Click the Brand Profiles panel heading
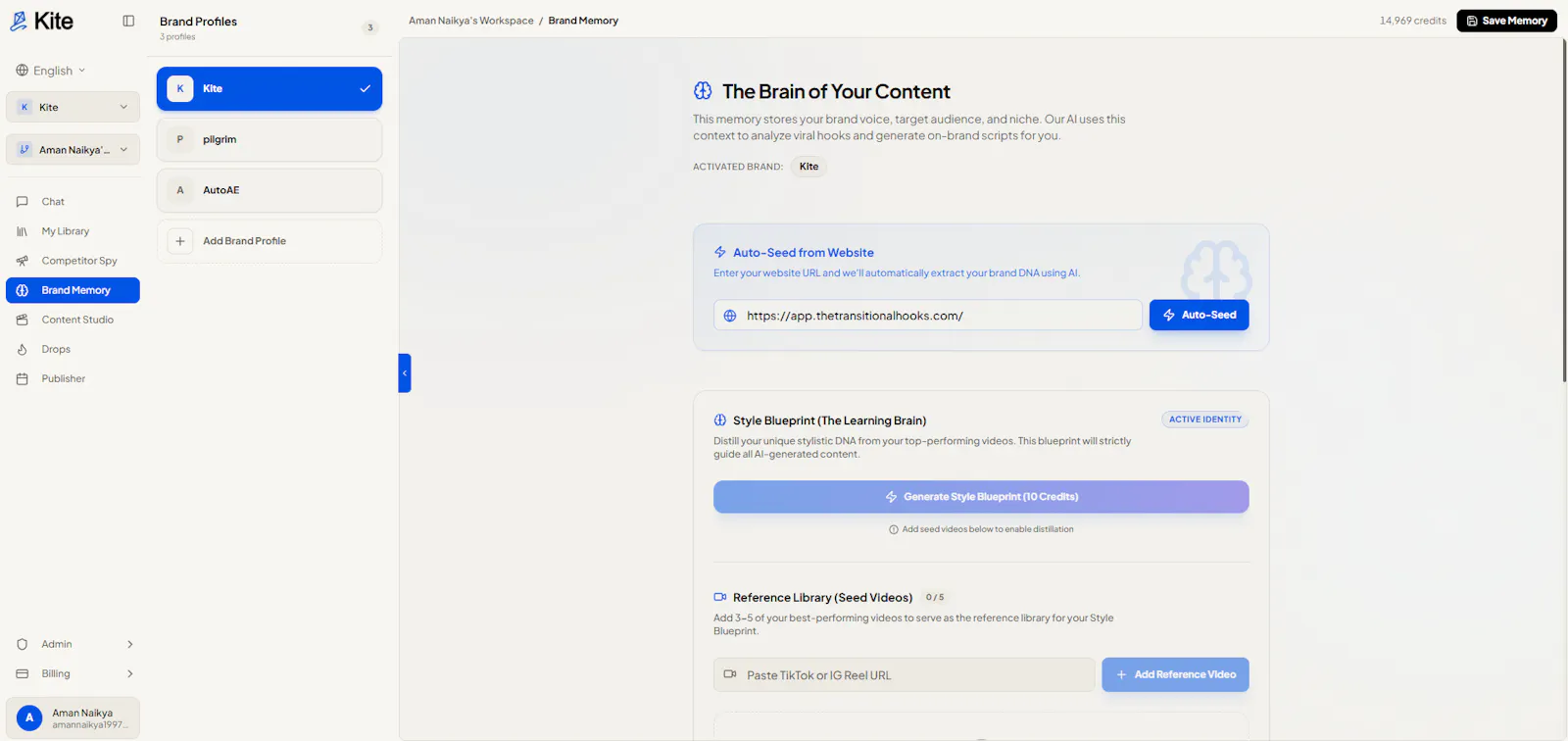Image resolution: width=1568 pixels, height=741 pixels. pyautogui.click(x=198, y=22)
